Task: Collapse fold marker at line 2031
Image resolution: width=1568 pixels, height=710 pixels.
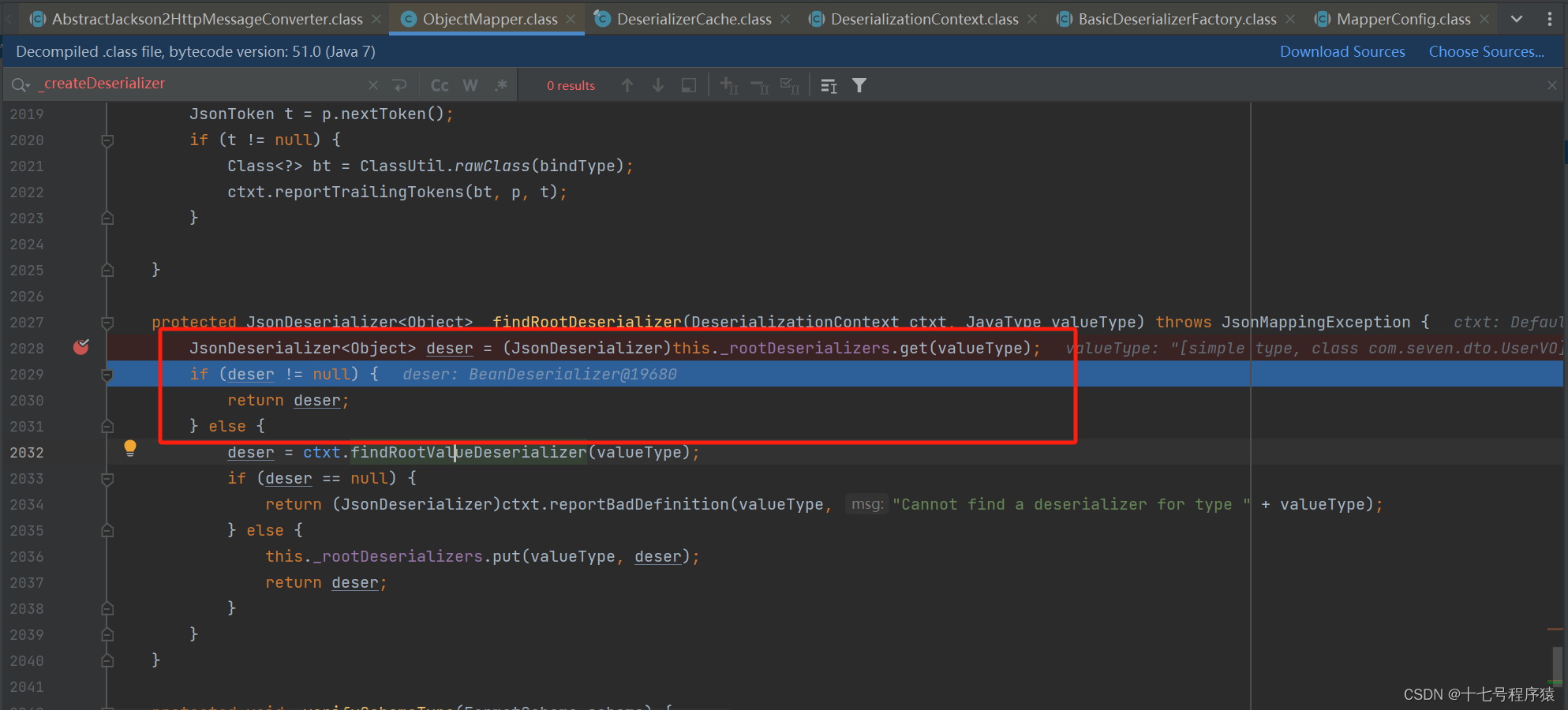Action: 107,427
